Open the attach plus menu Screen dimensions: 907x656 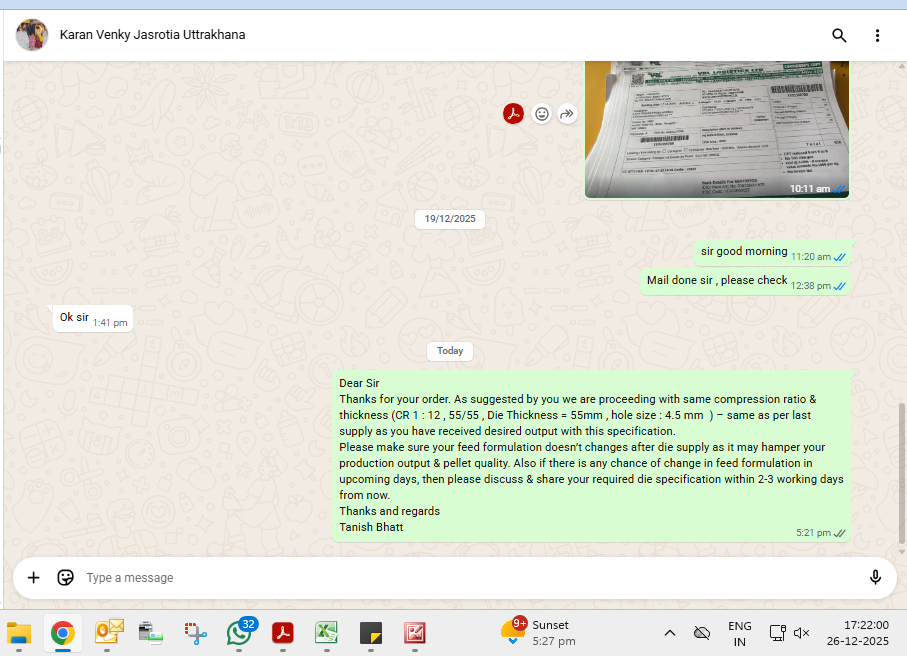[x=33, y=577]
